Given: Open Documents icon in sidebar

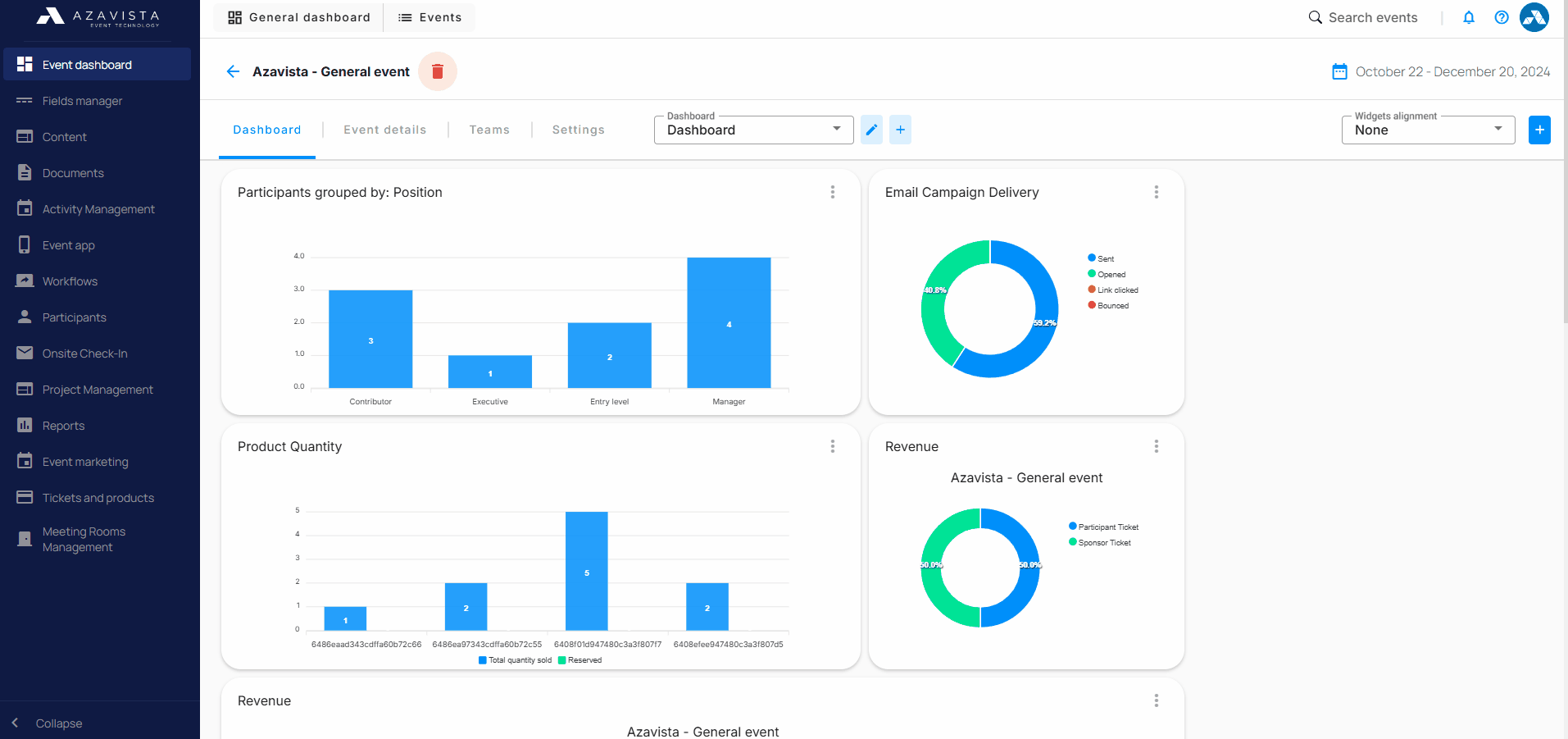Looking at the screenshot, I should [x=25, y=173].
